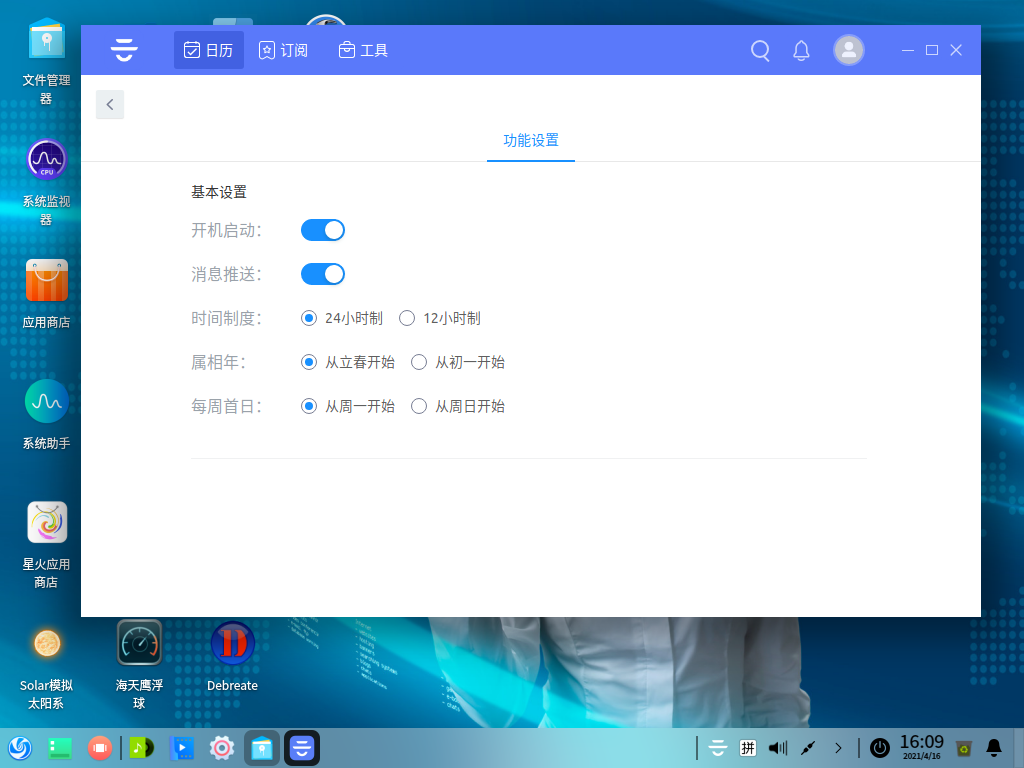Choose 从立春开始 for zodiac year
Screen dimensions: 1024x768
[347, 362]
